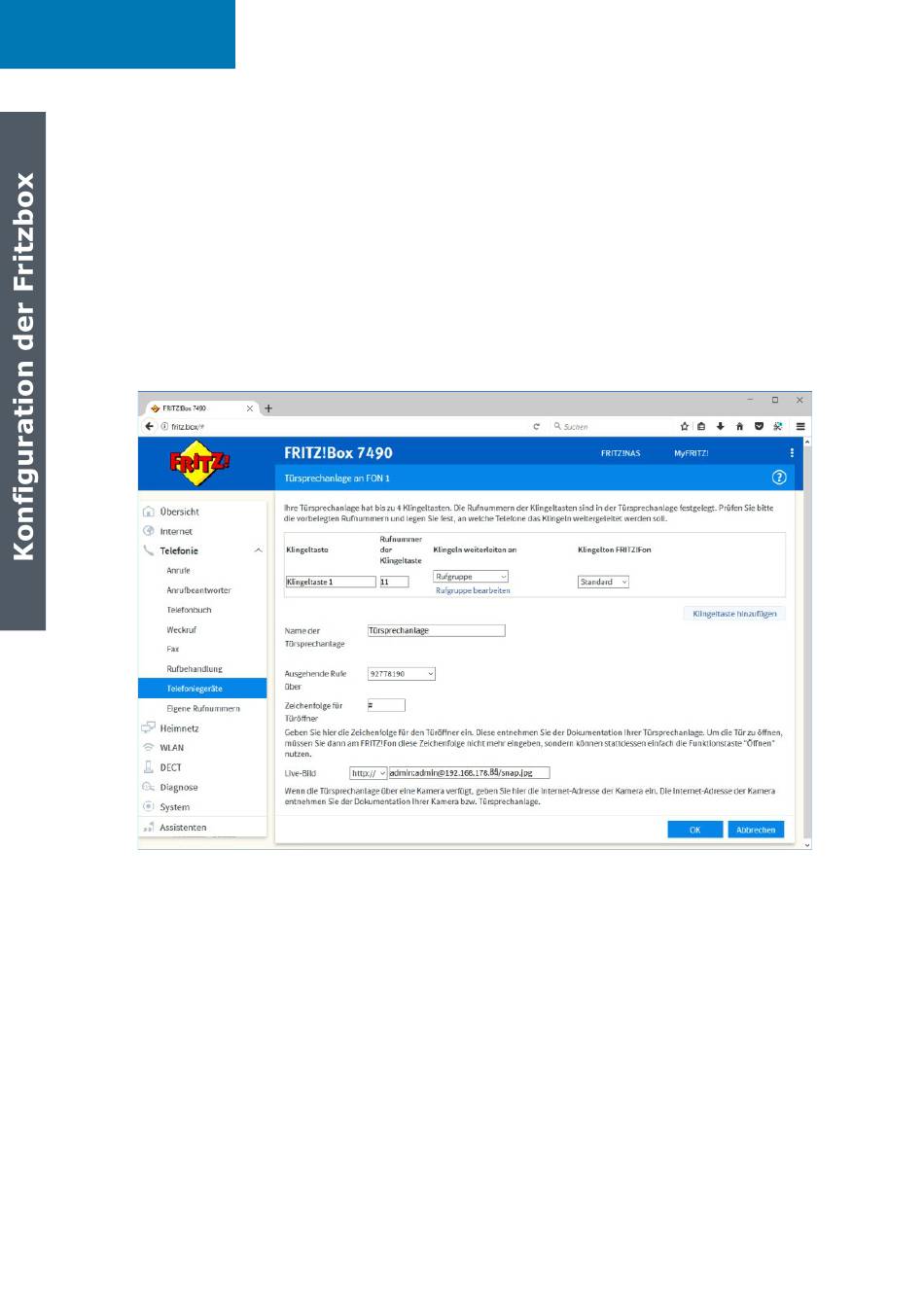Image resolution: width=924 pixels, height=1311 pixels.
Task: Open the Ausgehende Rufe number dropdown
Action: pos(401,673)
